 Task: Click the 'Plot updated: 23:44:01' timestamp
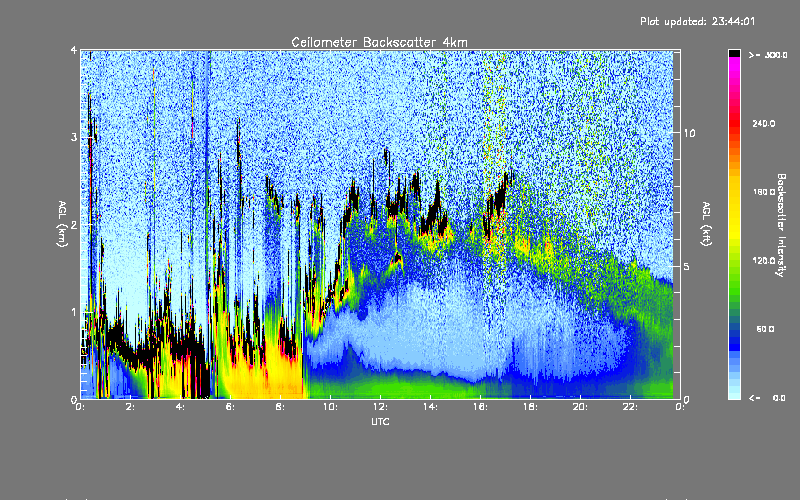[x=697, y=21]
